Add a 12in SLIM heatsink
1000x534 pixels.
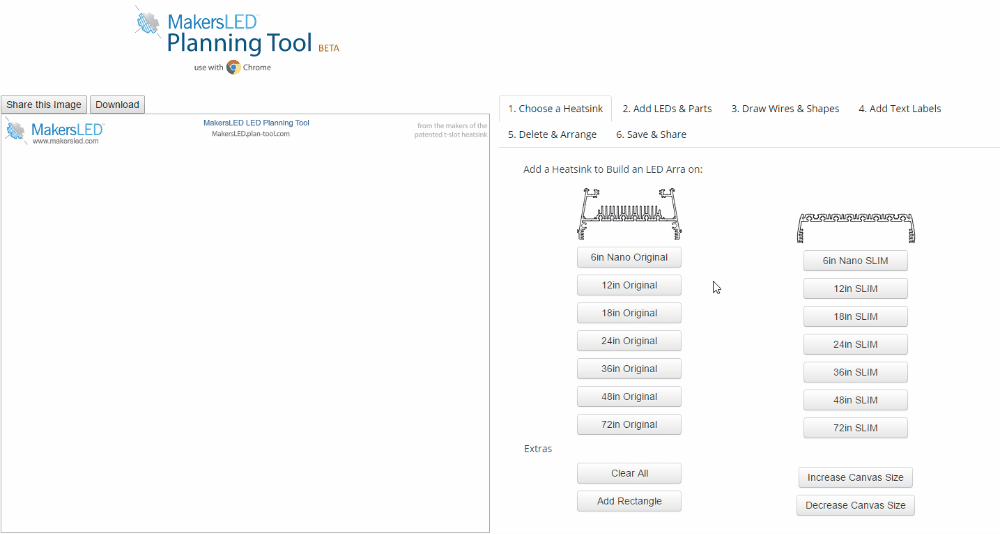click(855, 288)
